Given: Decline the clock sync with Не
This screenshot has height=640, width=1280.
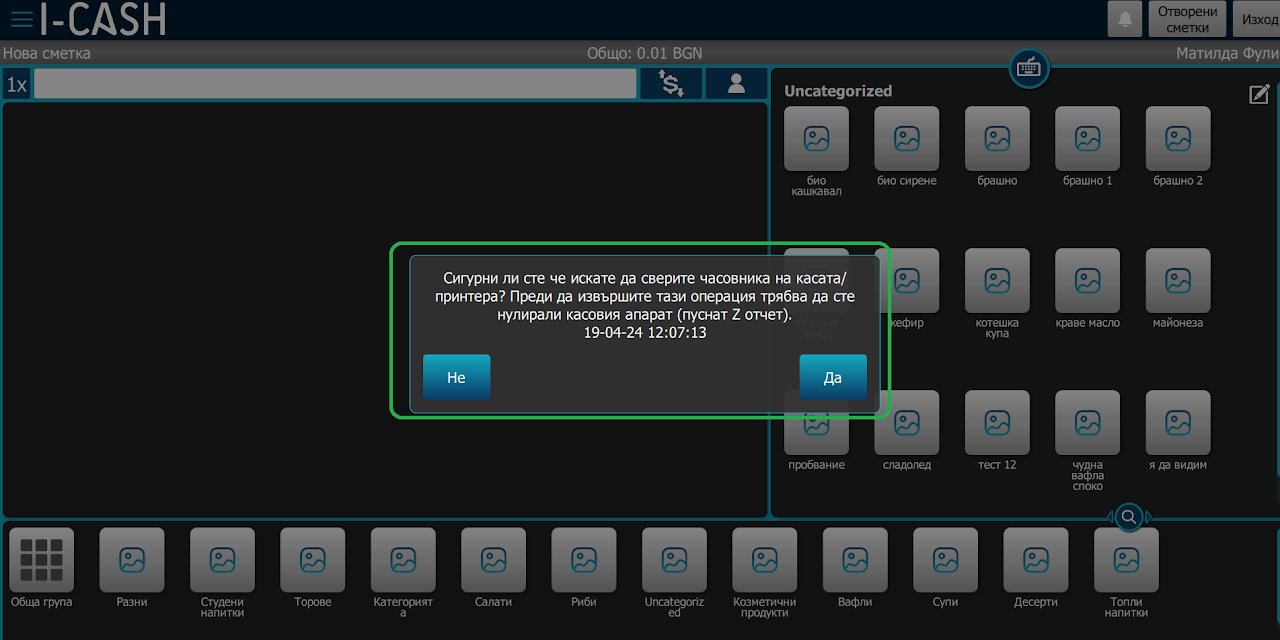Looking at the screenshot, I should (x=457, y=377).
